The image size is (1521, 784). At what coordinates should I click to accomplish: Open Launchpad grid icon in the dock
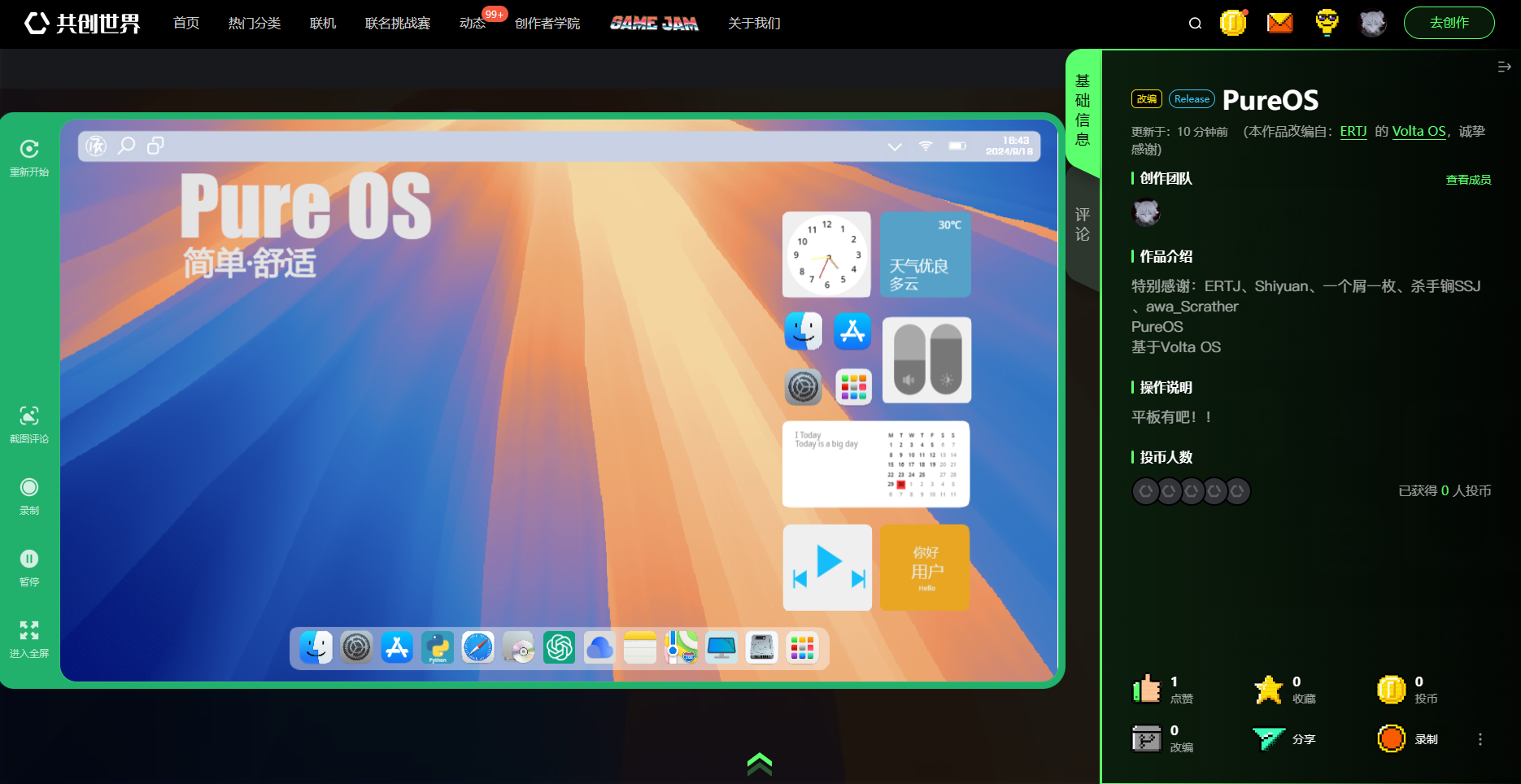pos(802,647)
